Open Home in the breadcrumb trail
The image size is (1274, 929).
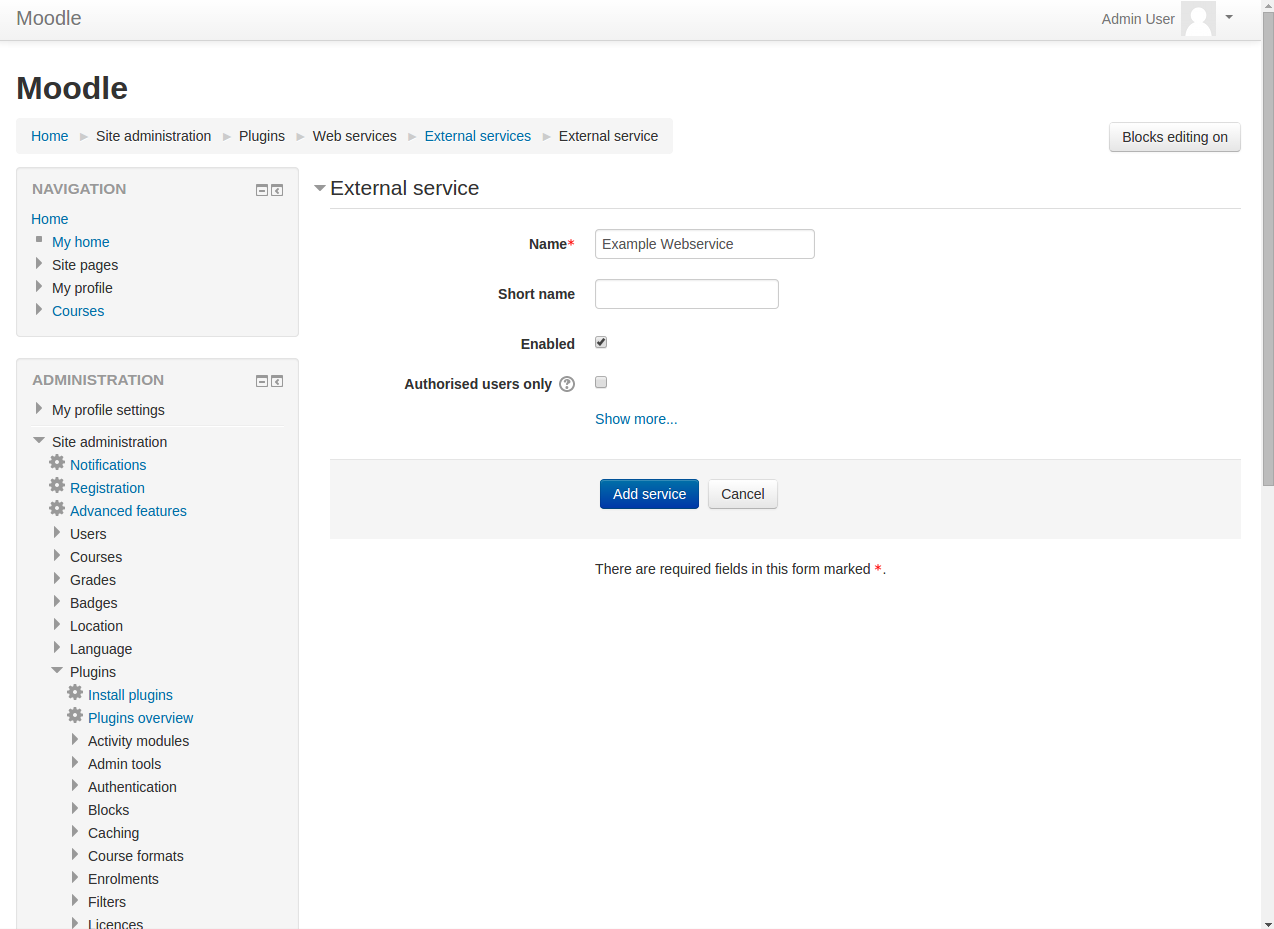[50, 136]
